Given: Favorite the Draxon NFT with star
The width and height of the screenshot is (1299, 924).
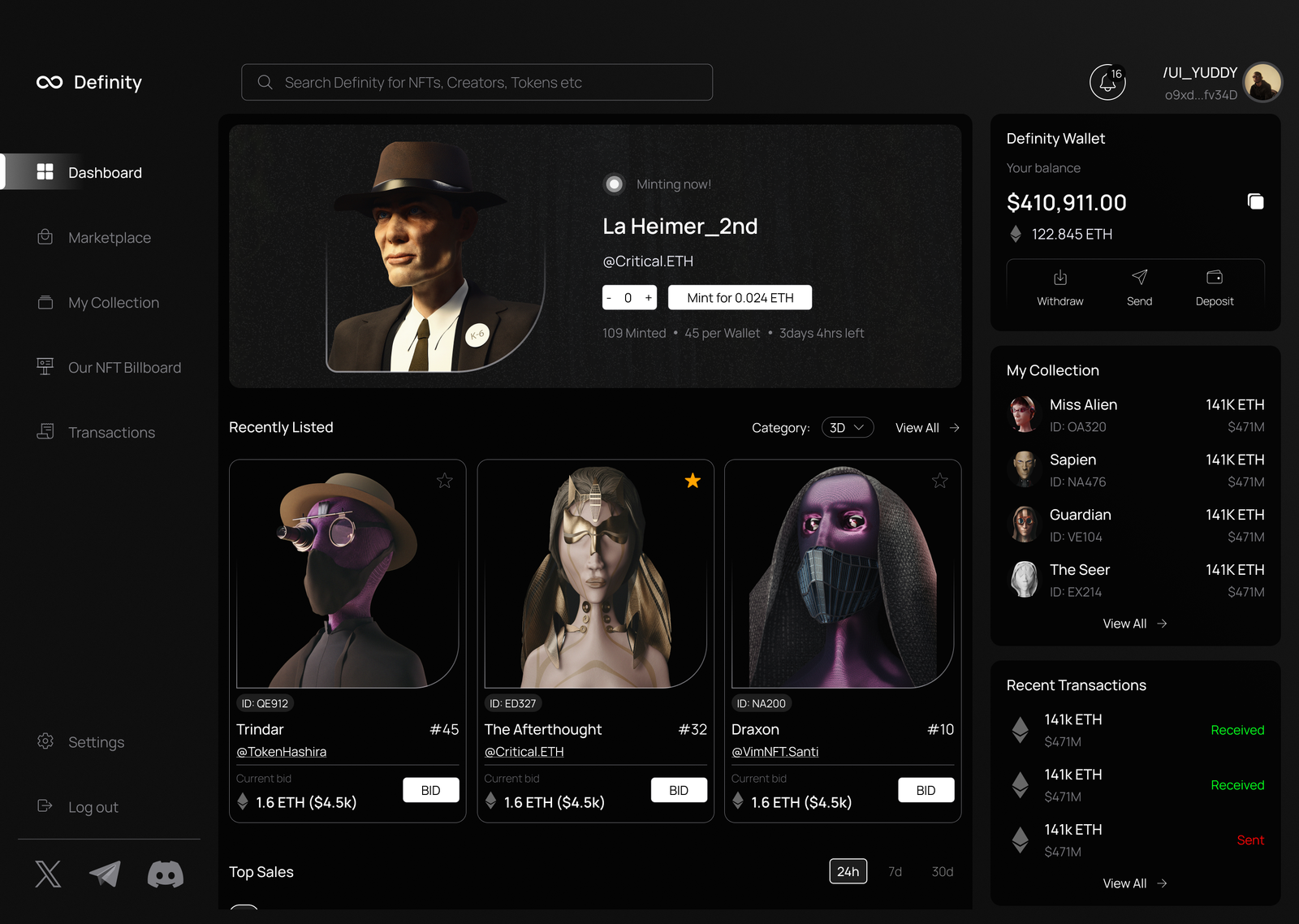Looking at the screenshot, I should (940, 481).
